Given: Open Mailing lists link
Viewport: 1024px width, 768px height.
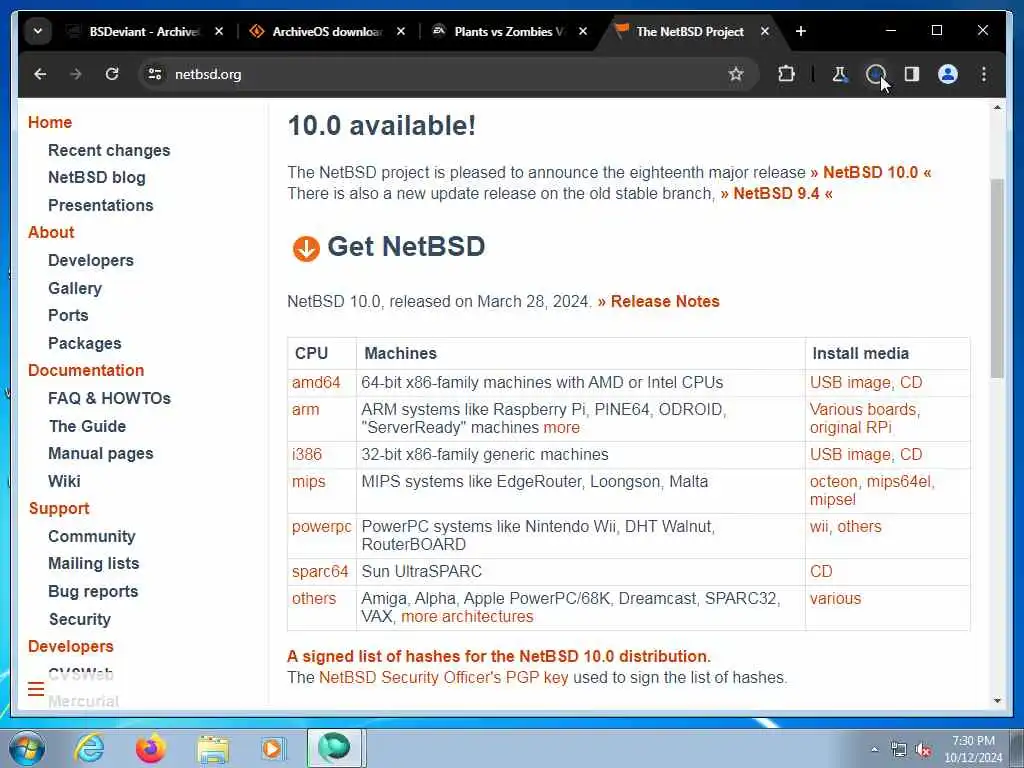Looking at the screenshot, I should [x=93, y=564].
